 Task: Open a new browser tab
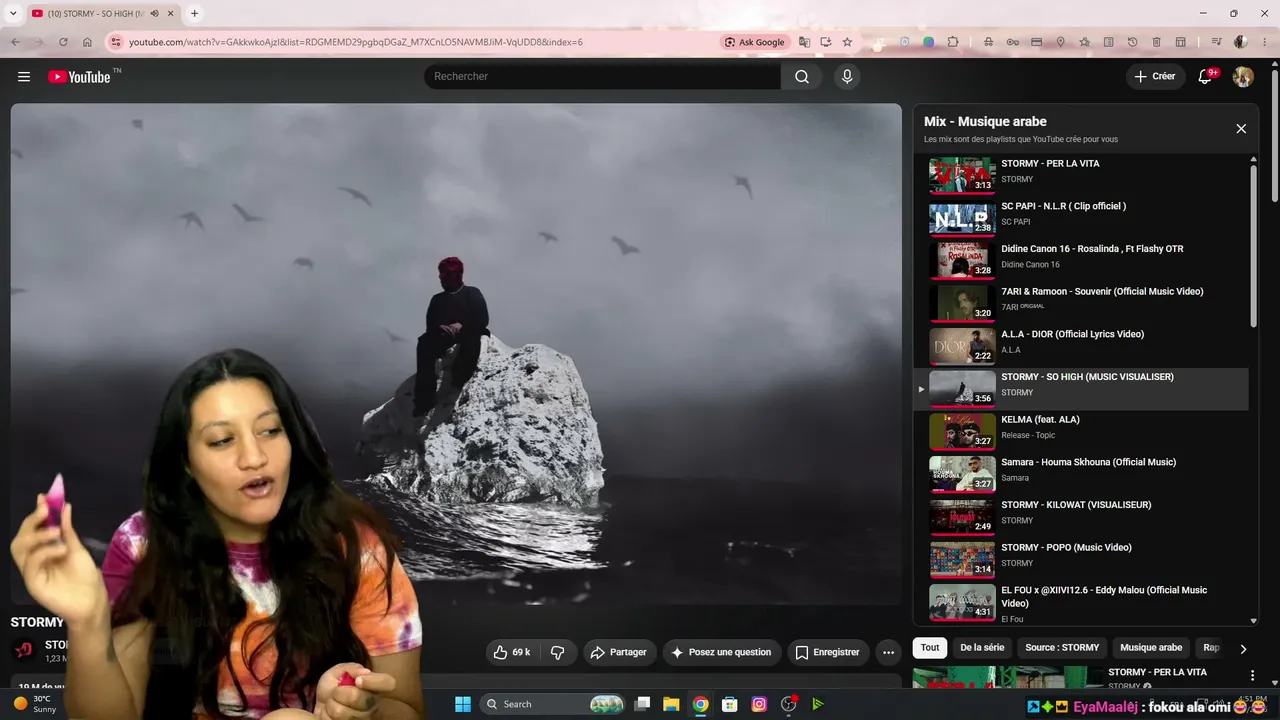(194, 13)
